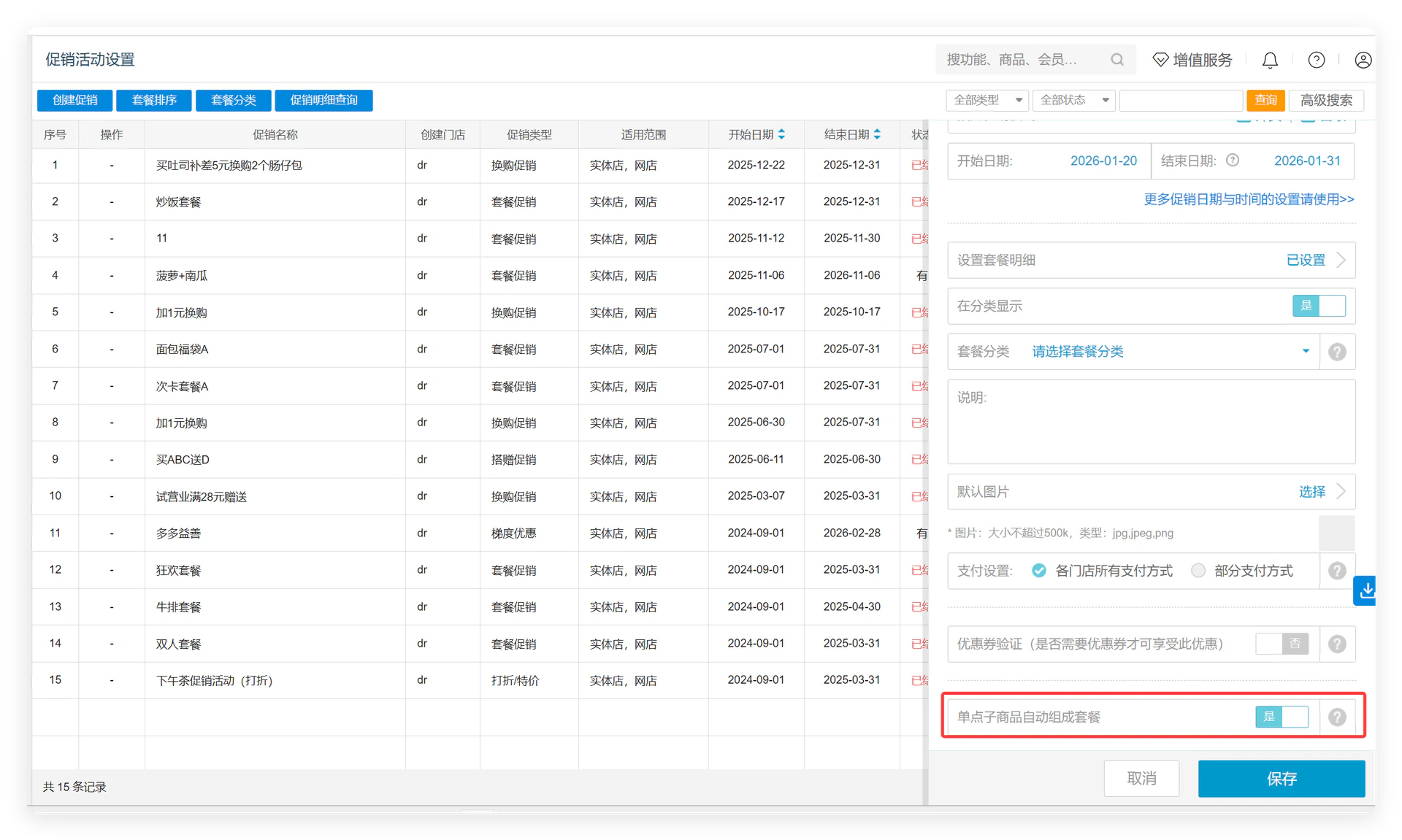The height and width of the screenshot is (840, 1402).
Task: Click the help icon beside 支付设置
Action: [x=1337, y=571]
